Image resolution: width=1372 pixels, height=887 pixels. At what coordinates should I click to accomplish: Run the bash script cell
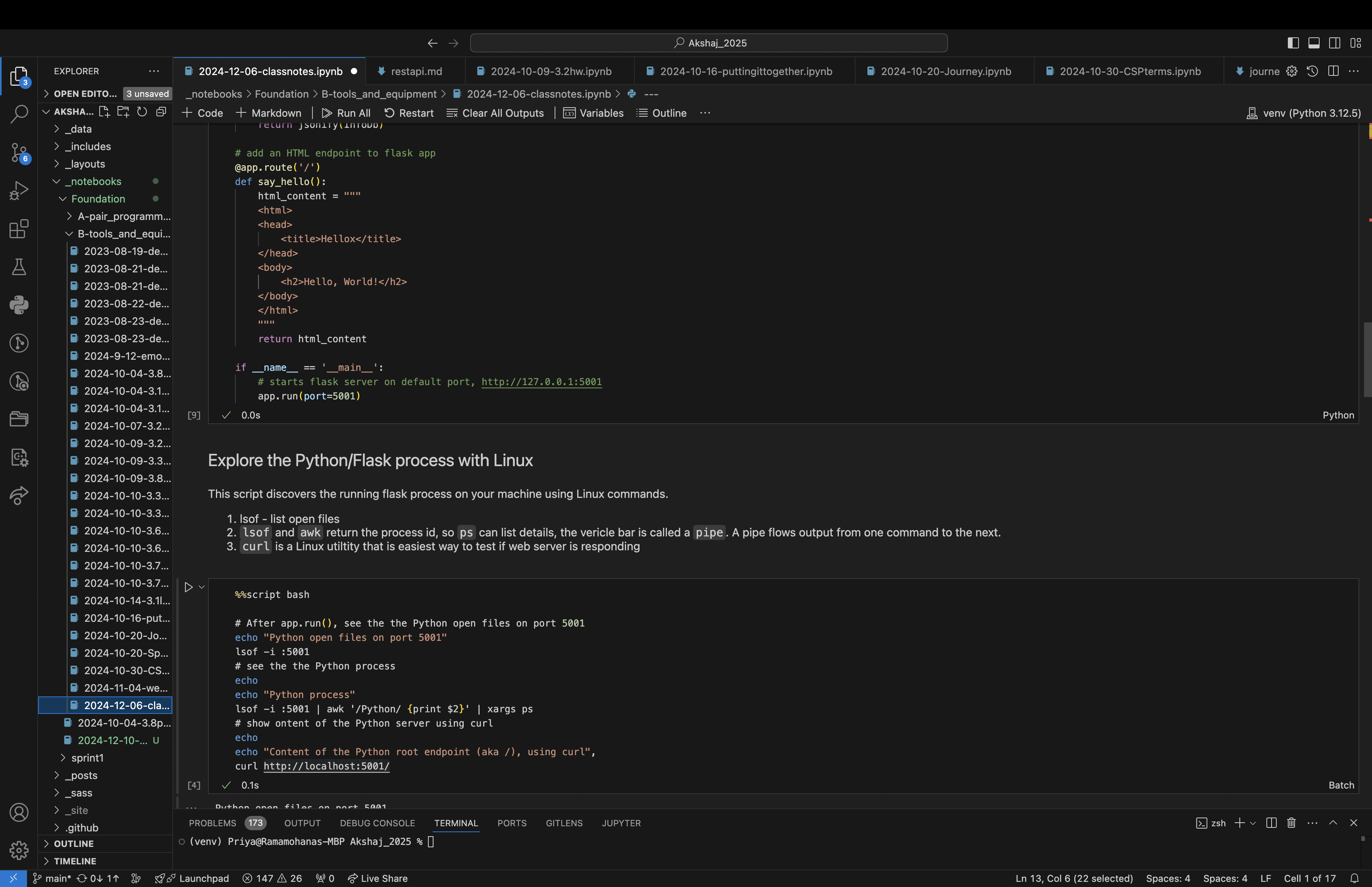click(188, 587)
